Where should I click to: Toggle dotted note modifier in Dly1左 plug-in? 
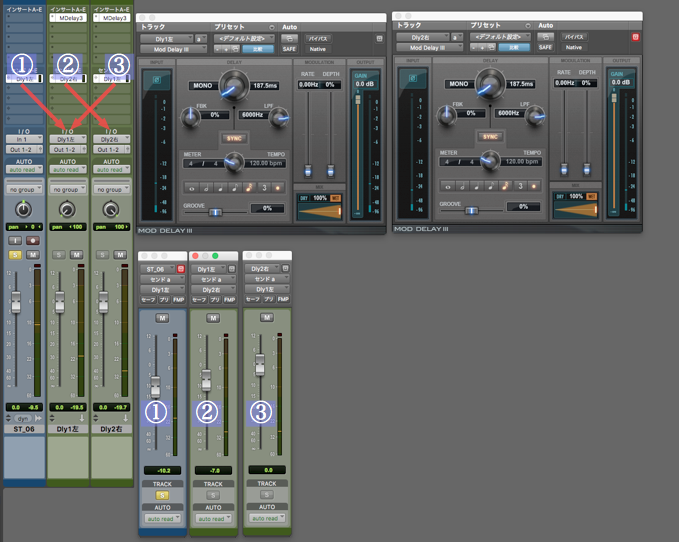click(278, 188)
